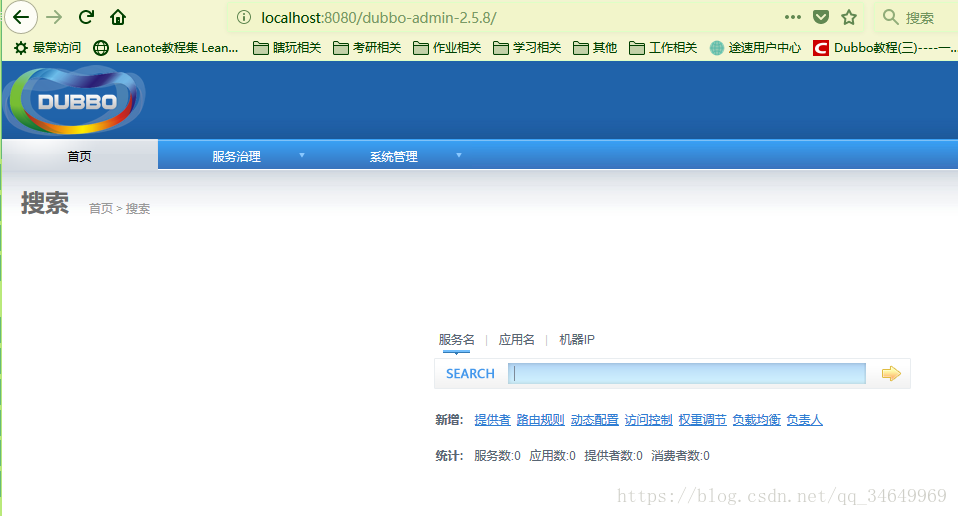
Task: Switch to the 机器IP search tab
Action: [x=577, y=340]
